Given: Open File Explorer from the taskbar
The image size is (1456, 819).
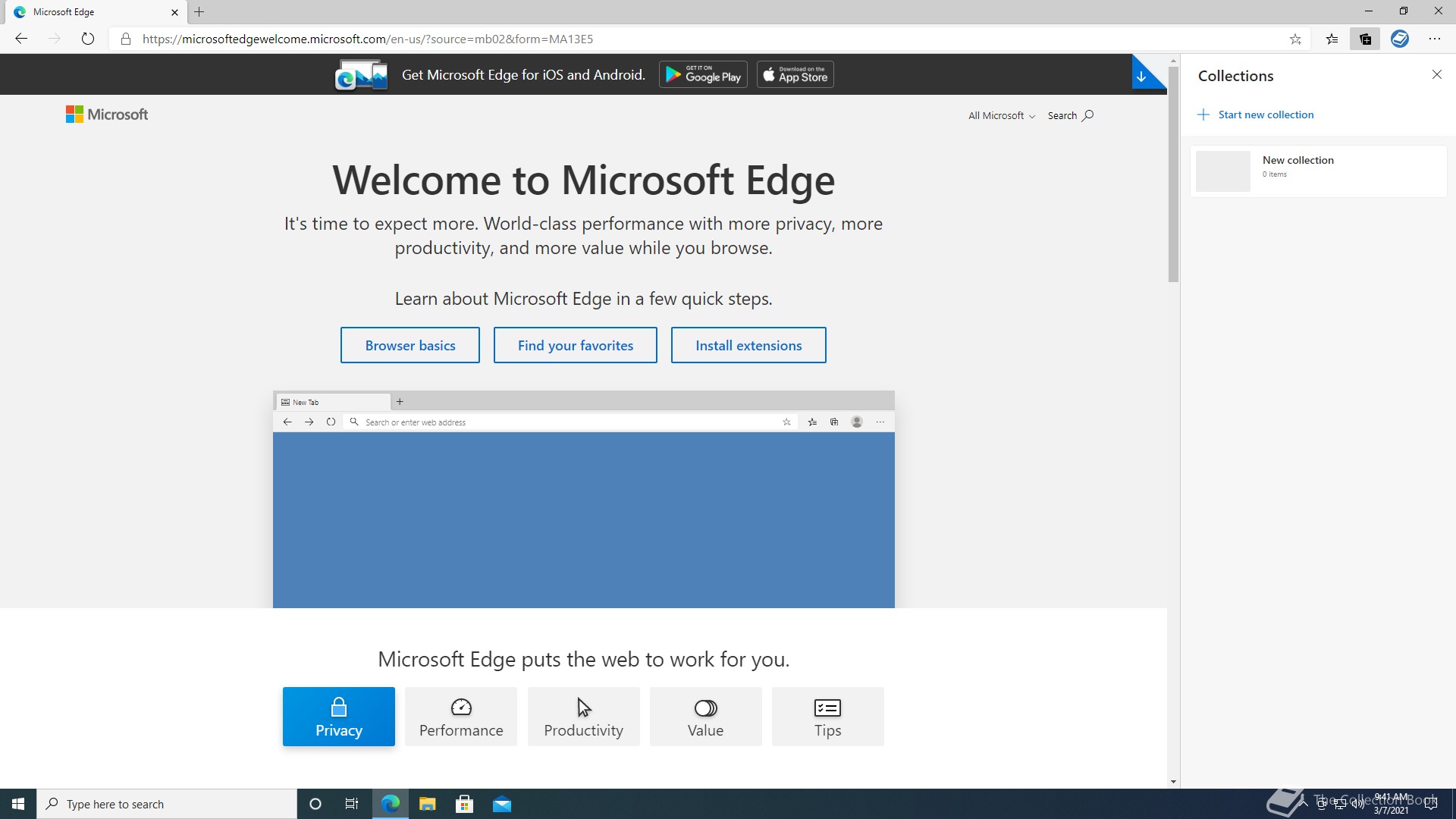Looking at the screenshot, I should [x=428, y=804].
